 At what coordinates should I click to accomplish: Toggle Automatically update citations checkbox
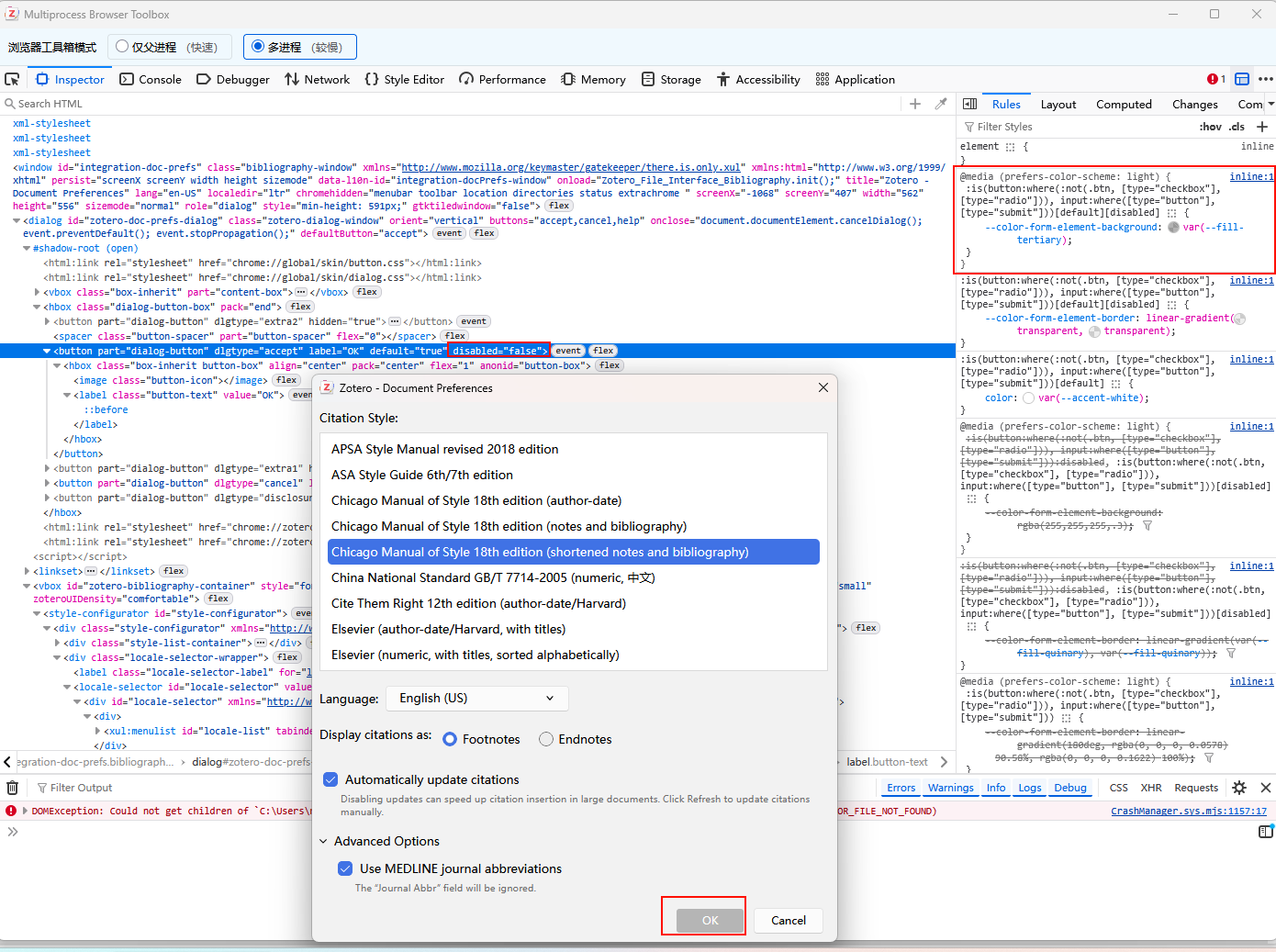point(330,779)
